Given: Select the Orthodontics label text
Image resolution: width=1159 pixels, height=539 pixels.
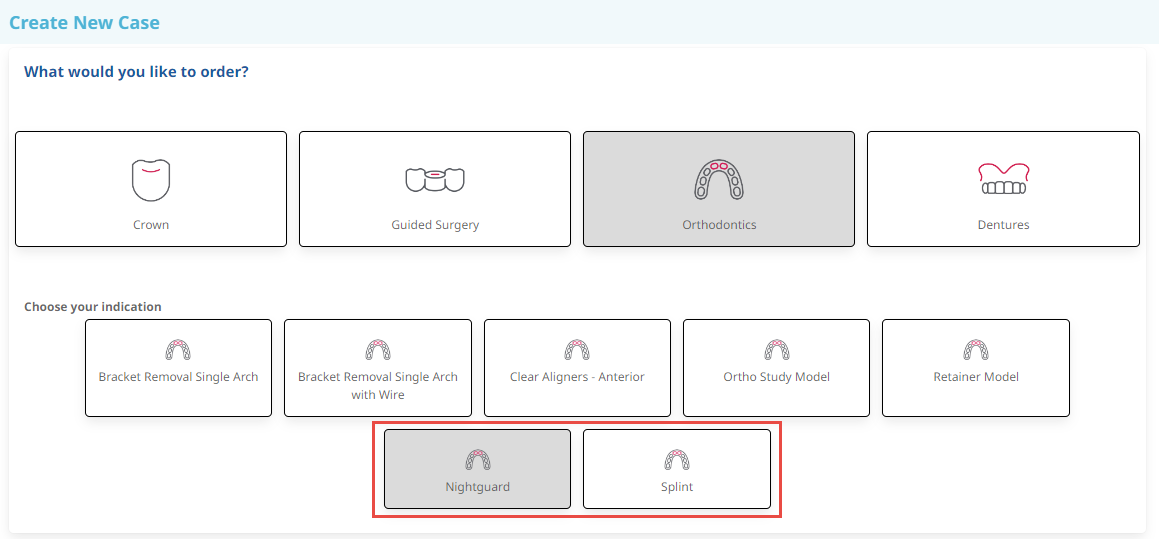Looking at the screenshot, I should click(719, 225).
